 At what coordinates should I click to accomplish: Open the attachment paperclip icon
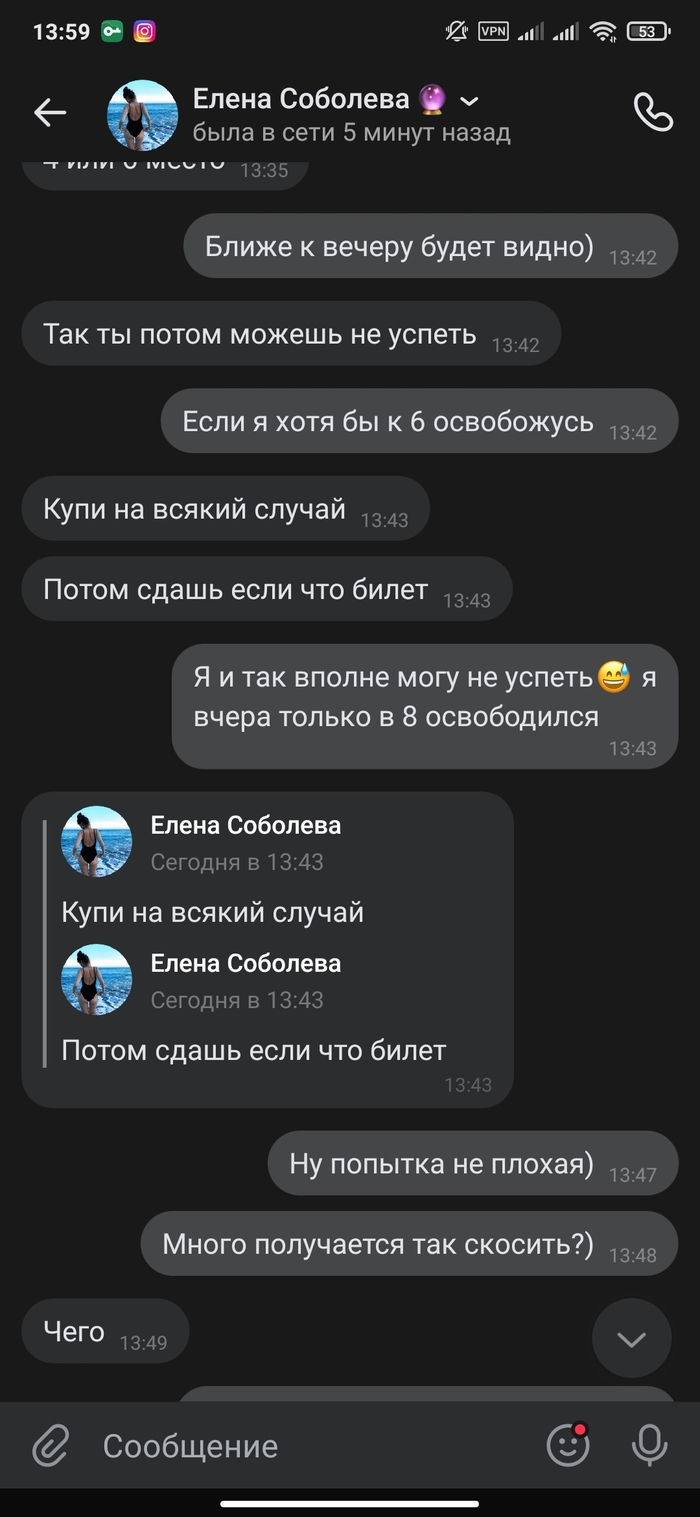[x=50, y=1445]
